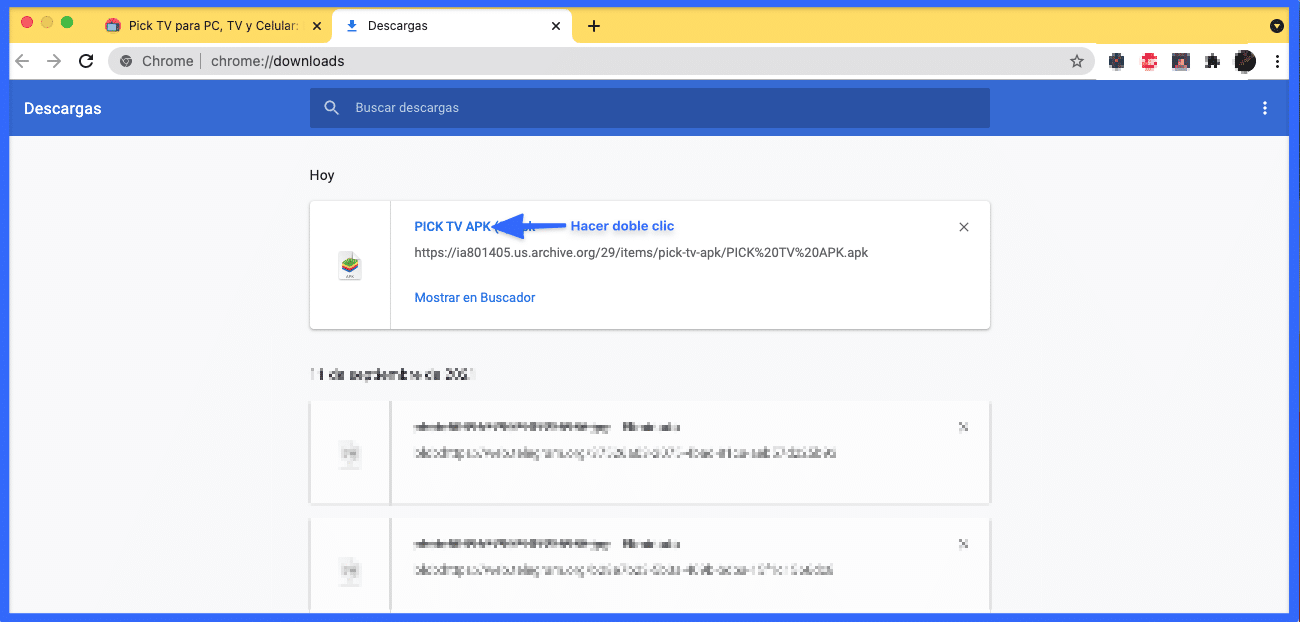1300x622 pixels.
Task: Open the Descargas page more actions menu
Action: (x=1265, y=108)
